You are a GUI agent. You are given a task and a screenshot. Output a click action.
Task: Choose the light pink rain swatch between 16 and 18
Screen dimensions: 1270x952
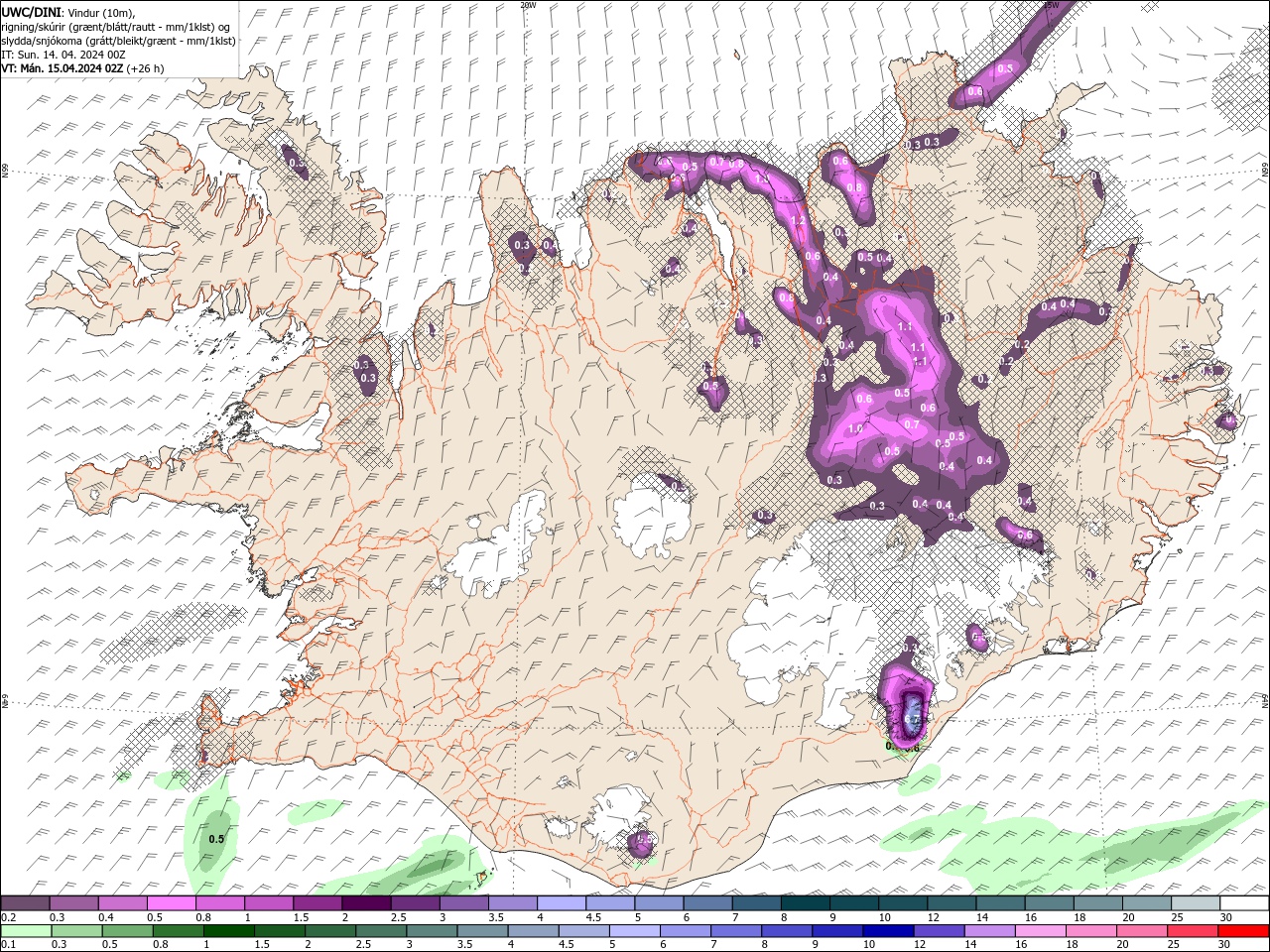pos(1041,931)
